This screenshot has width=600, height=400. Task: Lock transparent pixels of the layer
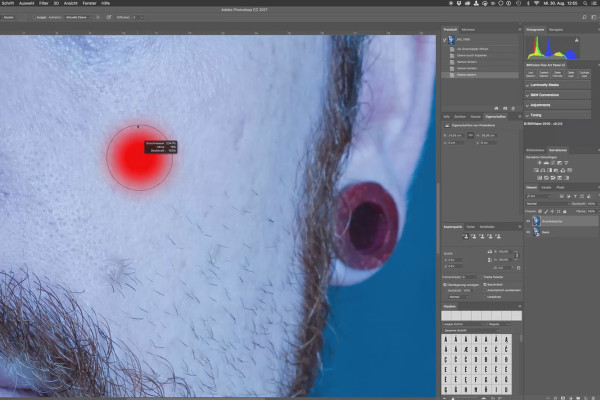click(540, 211)
